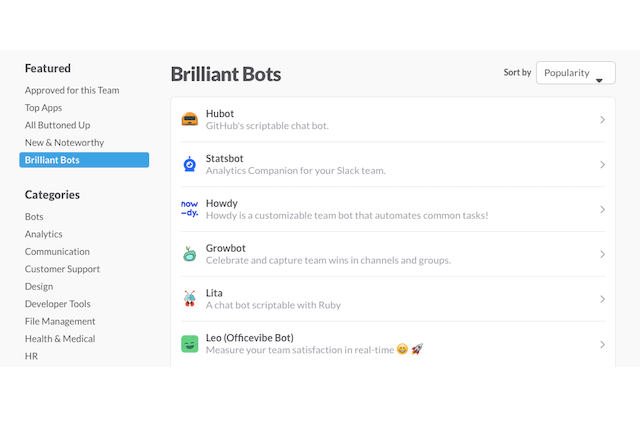The height and width of the screenshot is (426, 640).
Task: Browse the Health & Medical category
Action: click(x=60, y=339)
